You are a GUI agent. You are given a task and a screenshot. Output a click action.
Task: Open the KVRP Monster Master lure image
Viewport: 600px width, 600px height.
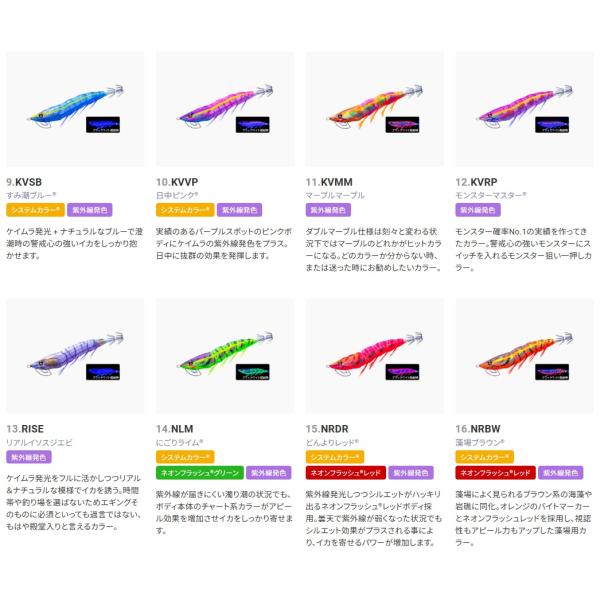524,109
